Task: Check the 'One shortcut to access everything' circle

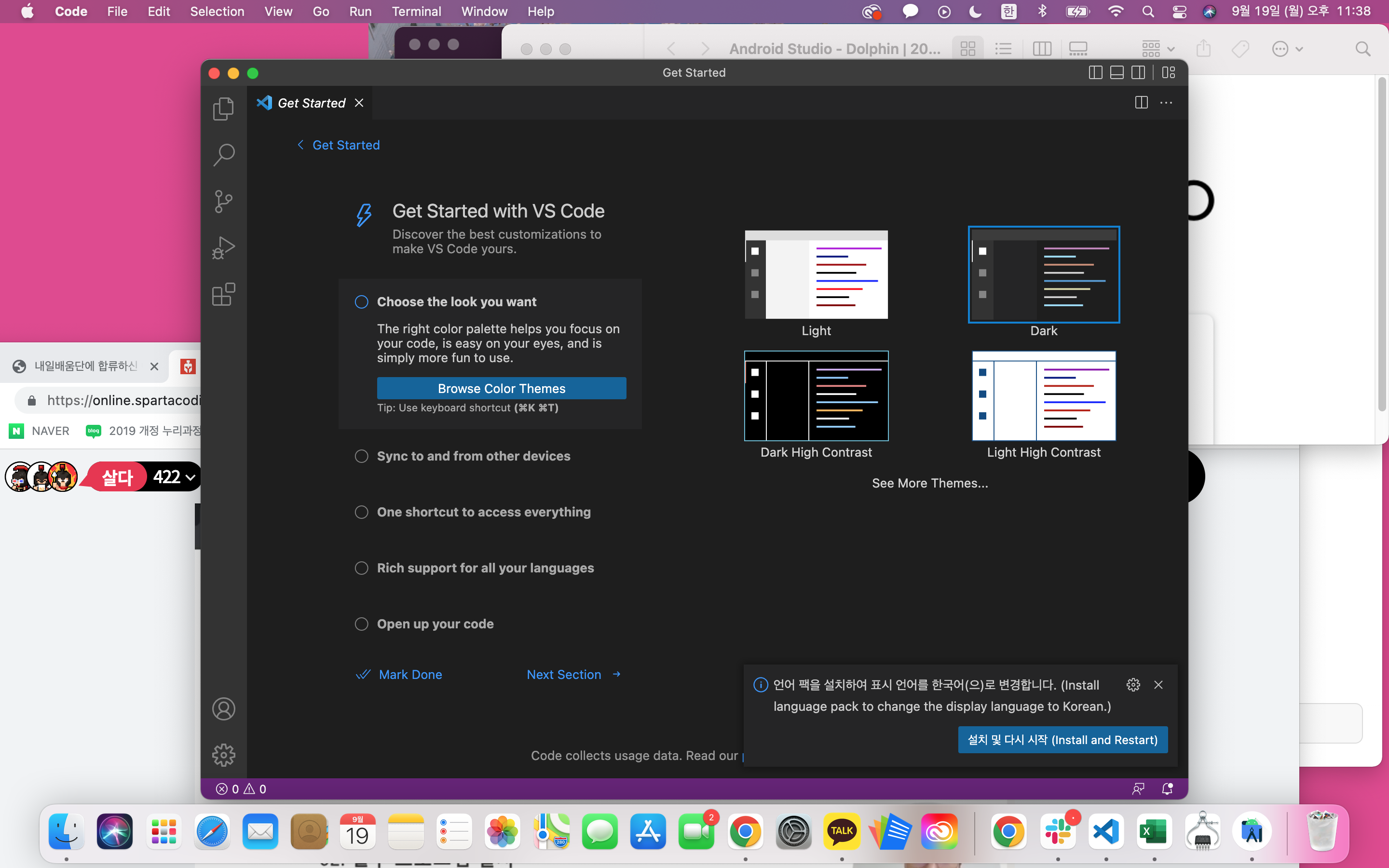Action: point(361,512)
